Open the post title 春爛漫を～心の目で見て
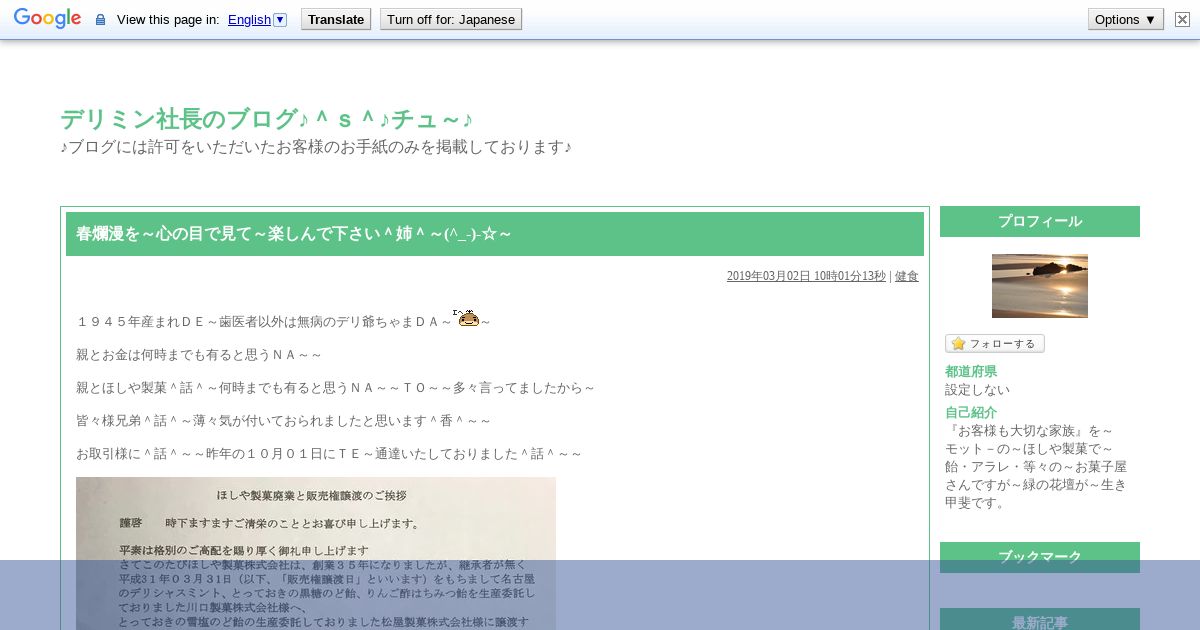1200x630 pixels. (294, 234)
